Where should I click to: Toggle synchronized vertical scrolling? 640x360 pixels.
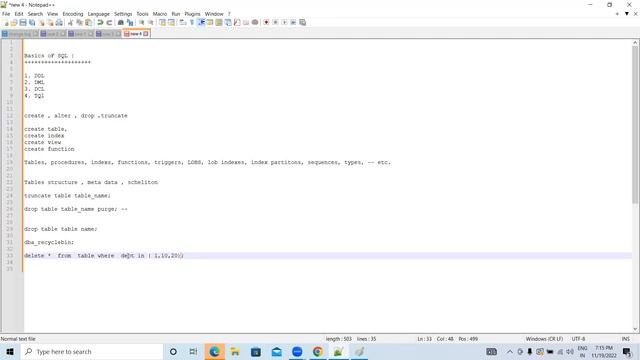coord(162,22)
